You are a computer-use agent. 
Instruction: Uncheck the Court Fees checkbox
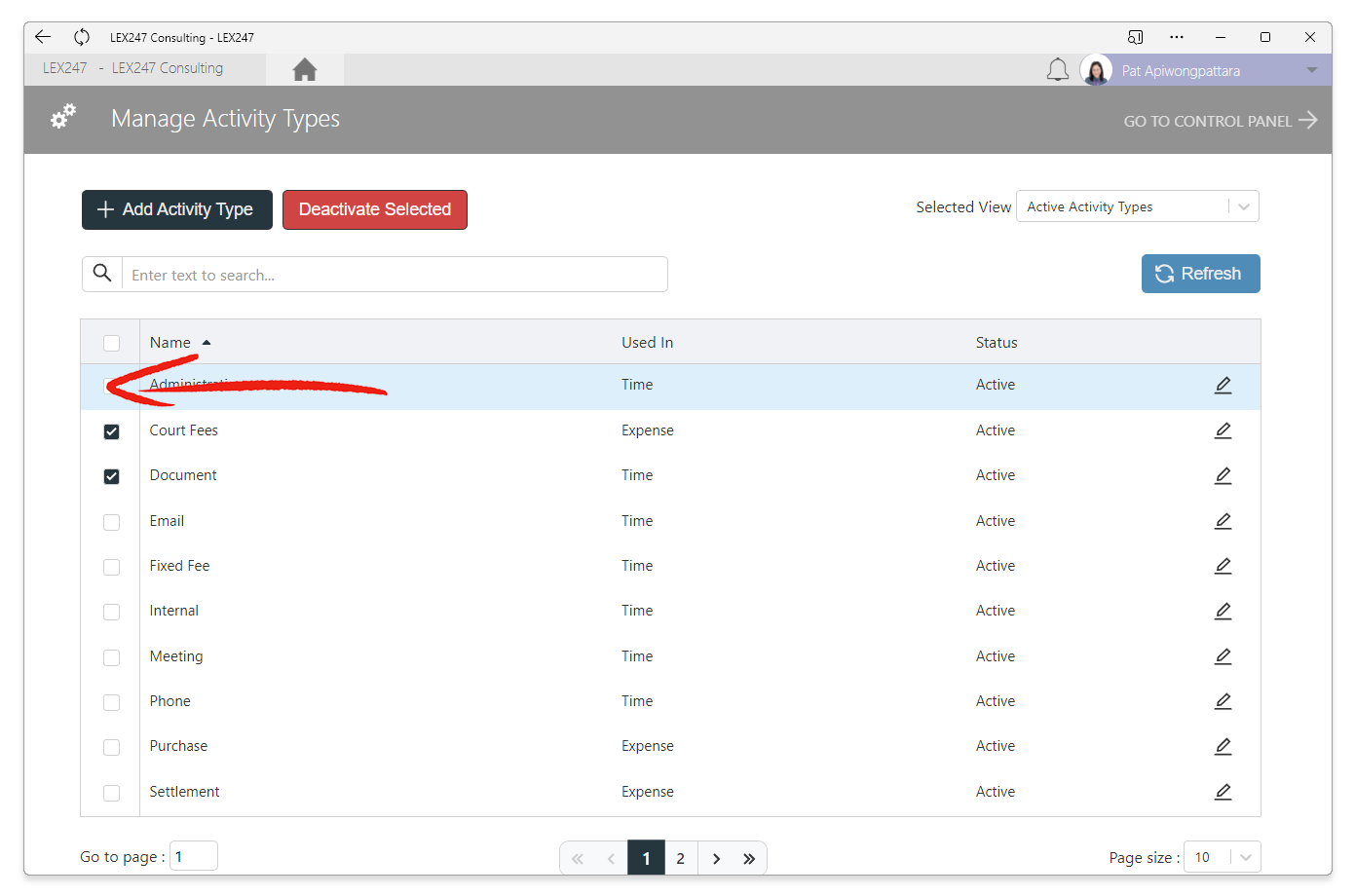pyautogui.click(x=111, y=431)
